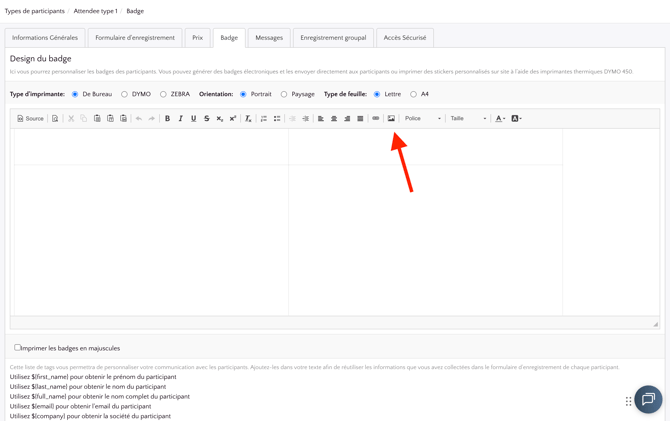The width and height of the screenshot is (670, 421).
Task: Open the Police font dropdown
Action: 422,119
